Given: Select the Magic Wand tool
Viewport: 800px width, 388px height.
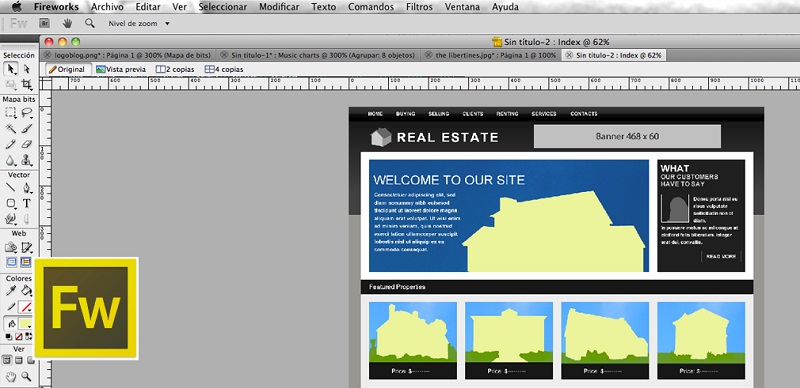Looking at the screenshot, I should (11, 129).
